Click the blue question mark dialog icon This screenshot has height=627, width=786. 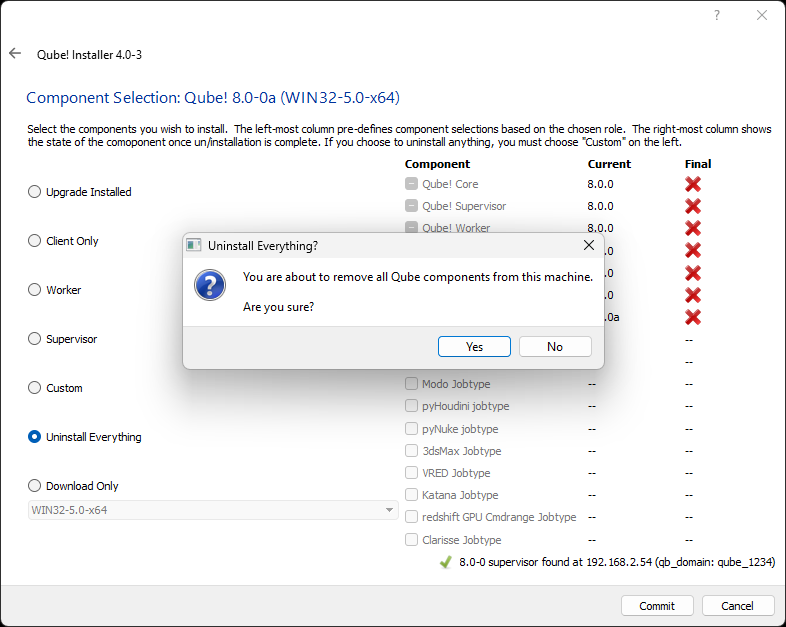click(209, 286)
